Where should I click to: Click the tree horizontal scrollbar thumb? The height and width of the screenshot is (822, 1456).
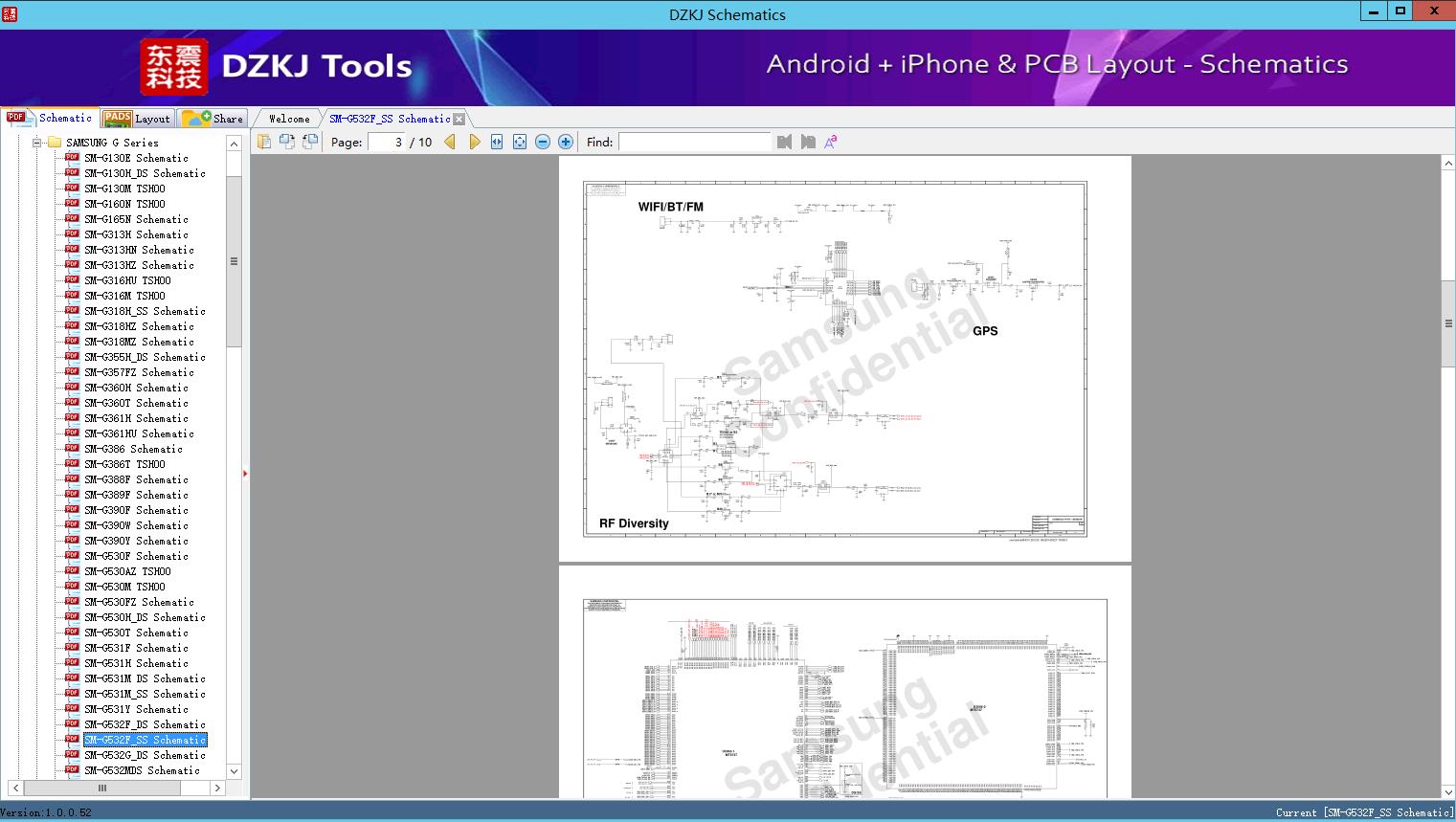(x=102, y=788)
